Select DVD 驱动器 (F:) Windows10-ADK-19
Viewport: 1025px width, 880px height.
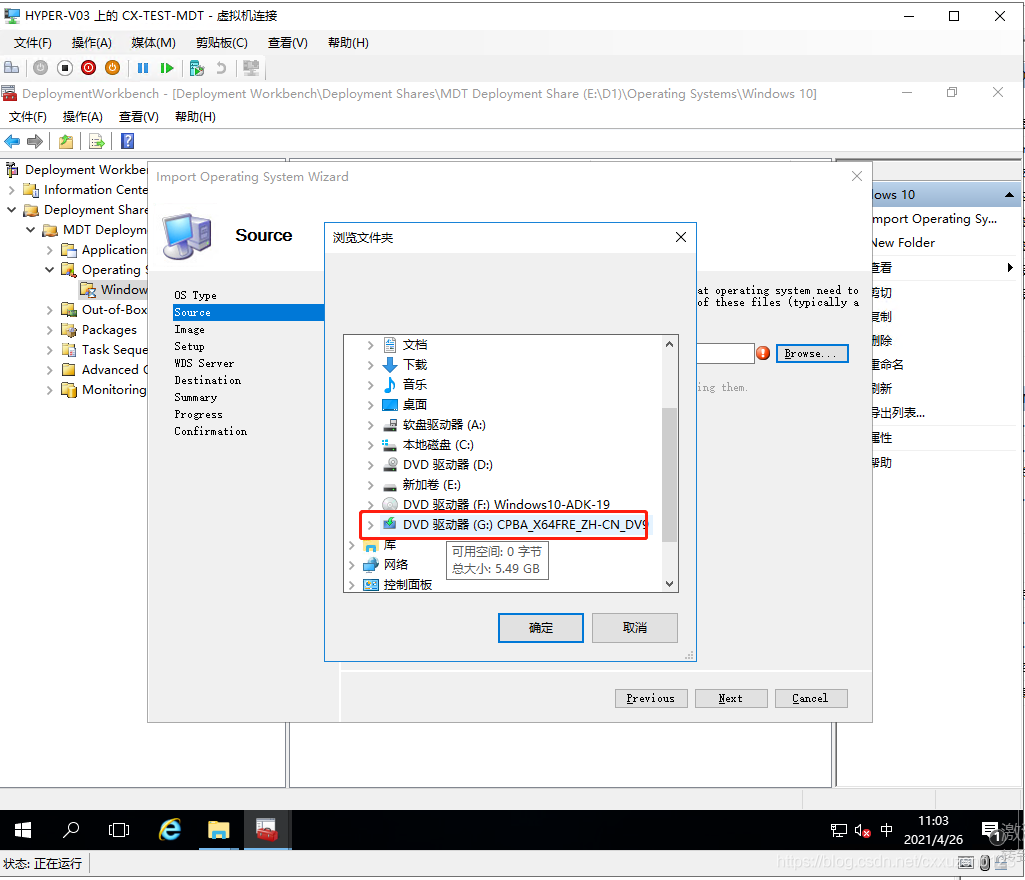point(506,505)
